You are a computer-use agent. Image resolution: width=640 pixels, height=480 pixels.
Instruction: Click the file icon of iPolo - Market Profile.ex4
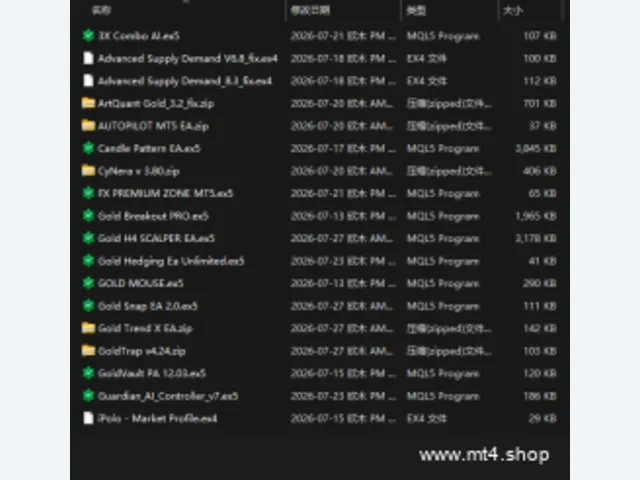[88, 418]
